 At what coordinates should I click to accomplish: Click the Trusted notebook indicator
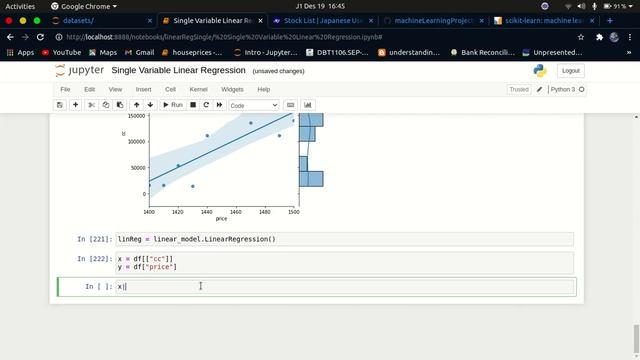pos(519,89)
